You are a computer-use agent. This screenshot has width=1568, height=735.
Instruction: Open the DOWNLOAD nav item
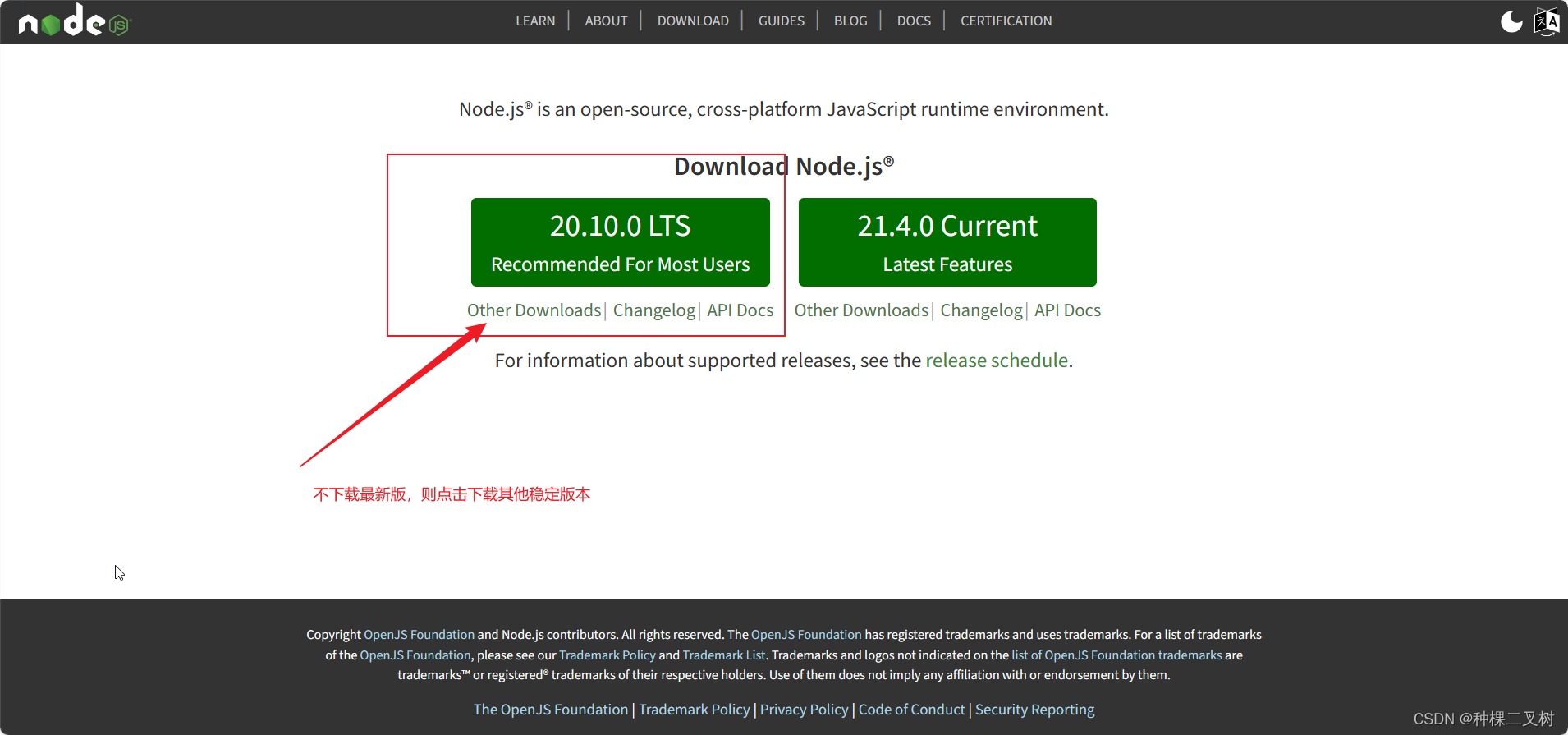point(693,21)
